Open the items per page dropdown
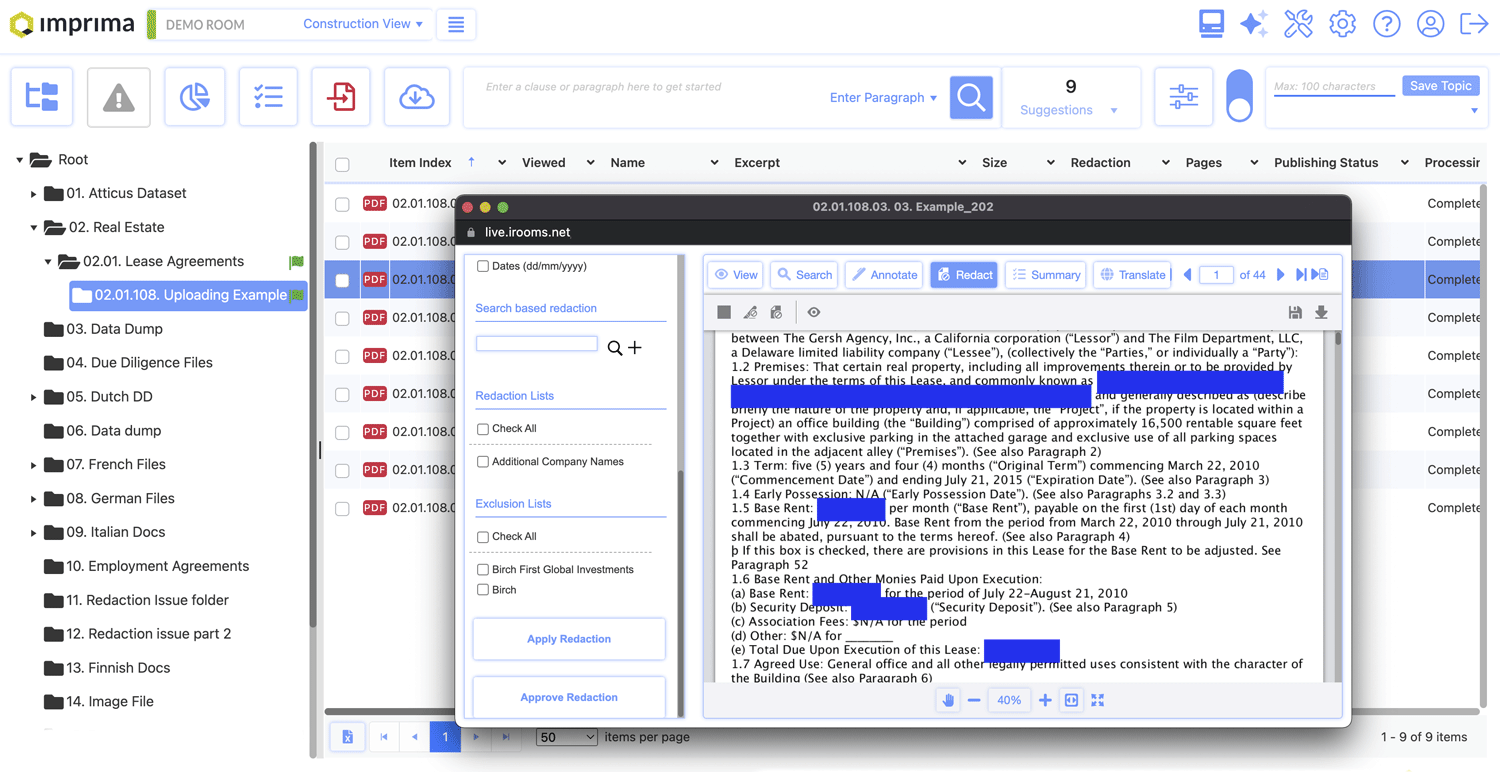The image size is (1500, 772). tap(566, 737)
